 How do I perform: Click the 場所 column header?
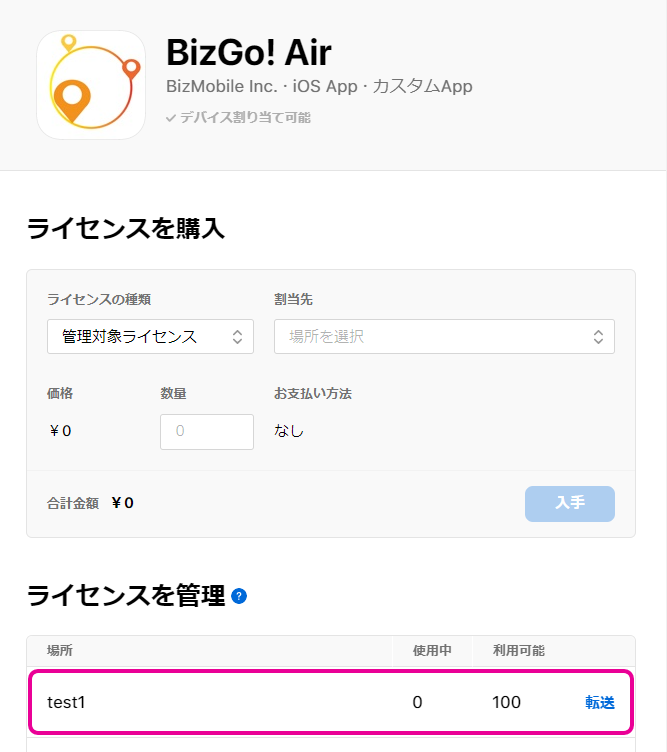pyautogui.click(x=60, y=651)
